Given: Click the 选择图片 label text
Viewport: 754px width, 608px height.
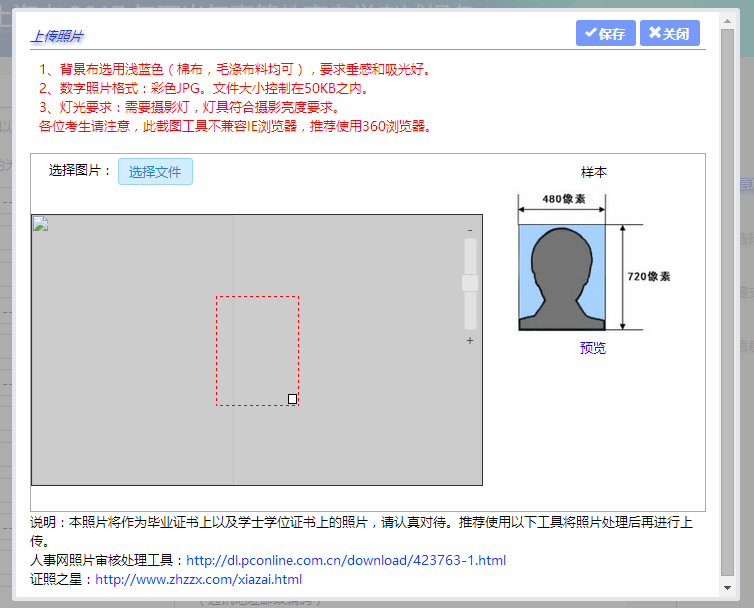Looking at the screenshot, I should coord(80,170).
